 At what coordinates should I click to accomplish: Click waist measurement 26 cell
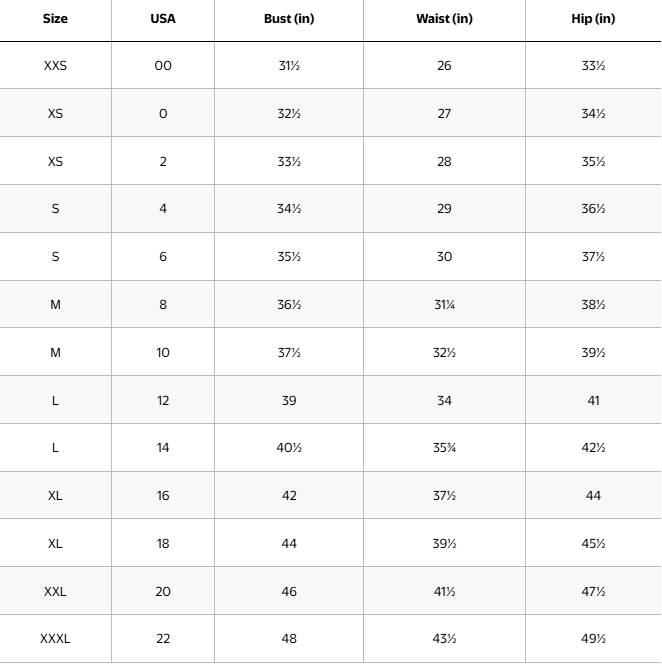pos(444,66)
